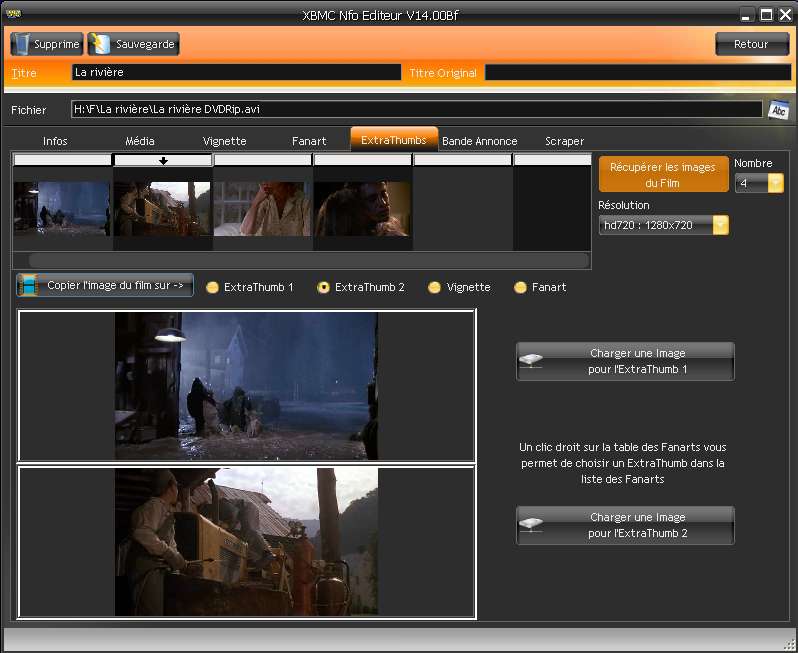The height and width of the screenshot is (653, 798).
Task: Select the woman in white thumbnail
Action: pyautogui.click(x=262, y=208)
